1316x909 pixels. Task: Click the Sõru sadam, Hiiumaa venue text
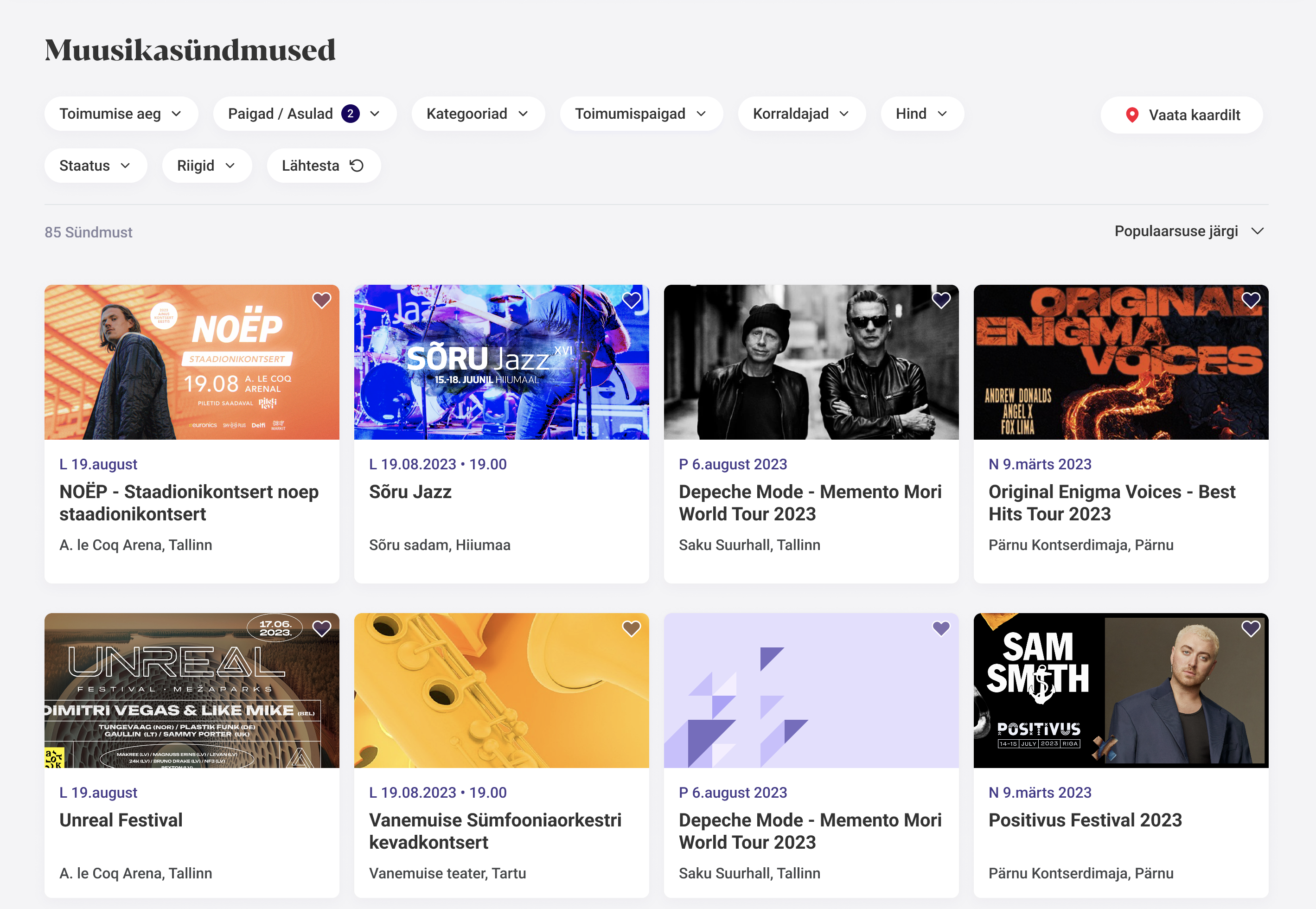pyautogui.click(x=440, y=545)
